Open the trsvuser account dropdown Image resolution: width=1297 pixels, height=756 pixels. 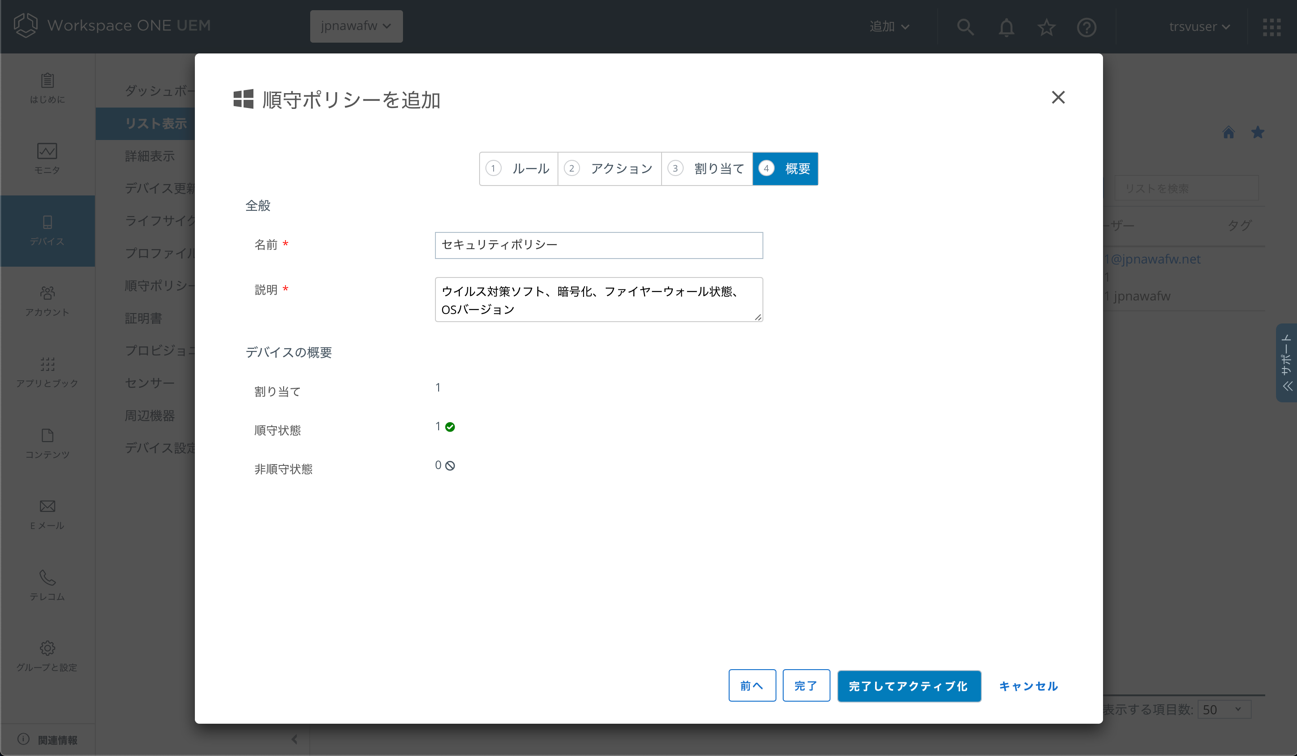[x=1199, y=27]
